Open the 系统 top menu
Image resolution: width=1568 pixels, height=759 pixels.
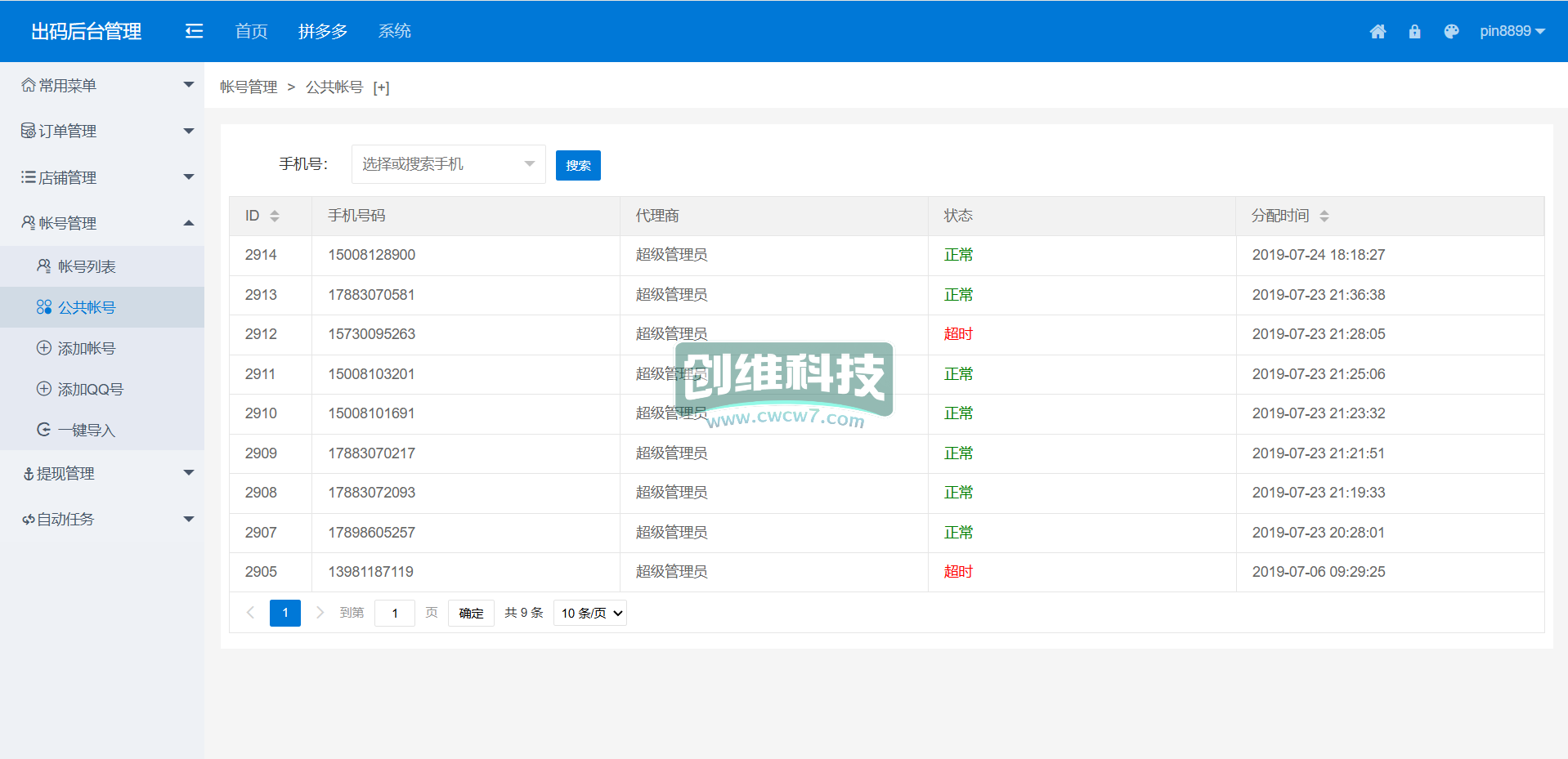394,31
